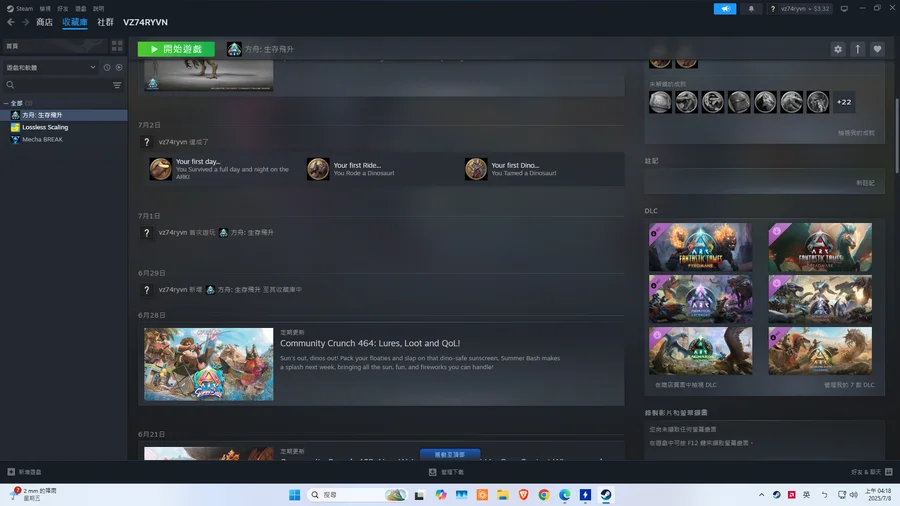This screenshot has height=506, width=900.
Task: Switch library to grid collections view icon
Action: point(117,46)
